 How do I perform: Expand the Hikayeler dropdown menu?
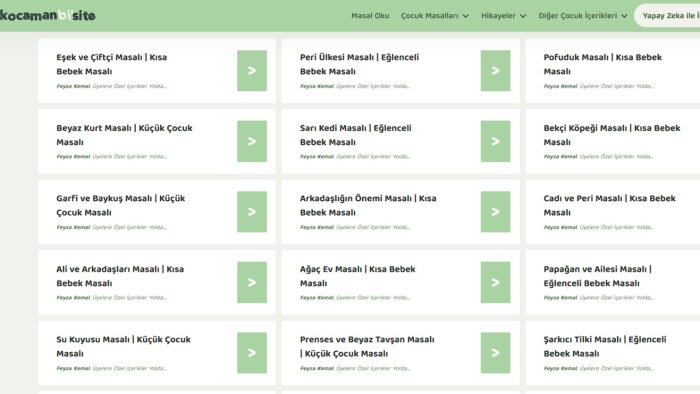pyautogui.click(x=504, y=16)
